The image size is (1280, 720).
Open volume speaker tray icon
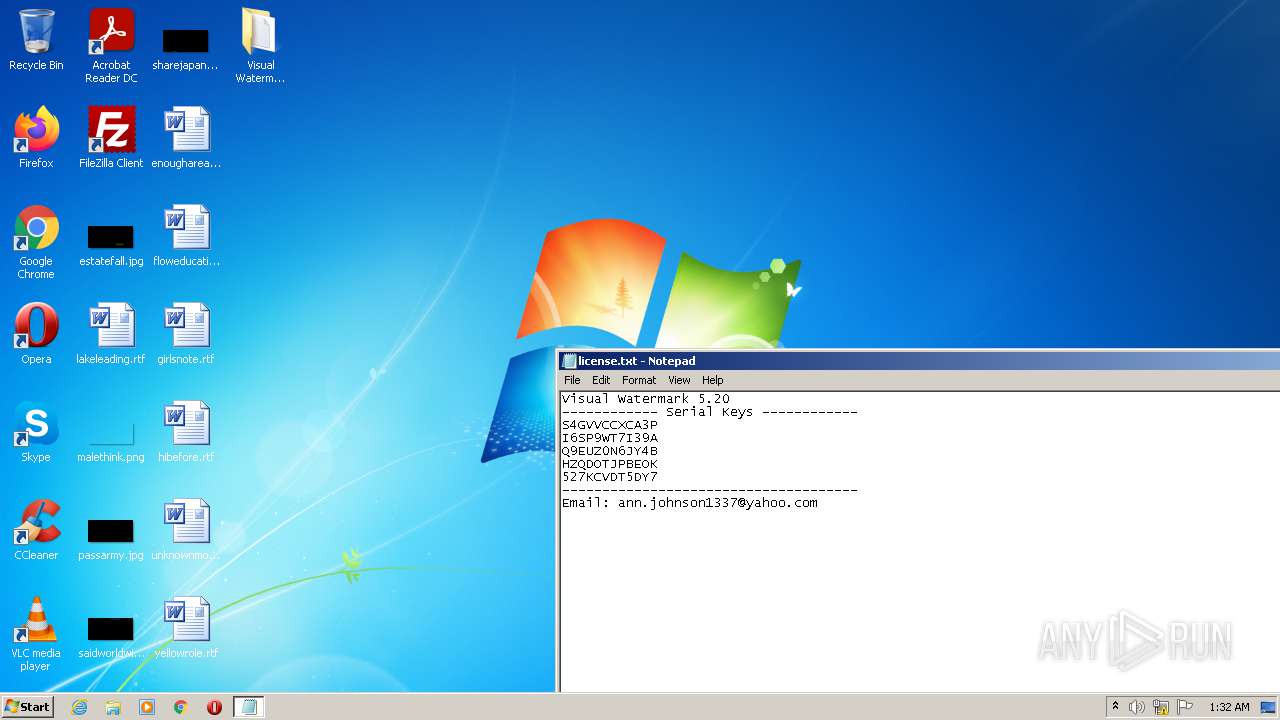tap(1137, 707)
